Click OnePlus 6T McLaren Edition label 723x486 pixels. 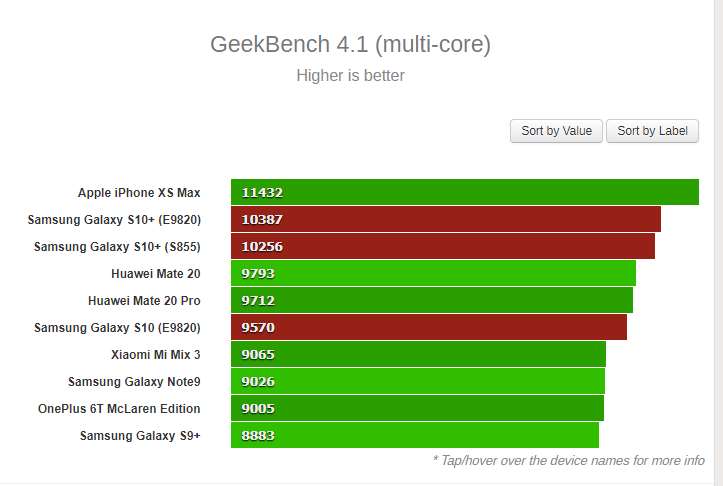[x=119, y=409]
